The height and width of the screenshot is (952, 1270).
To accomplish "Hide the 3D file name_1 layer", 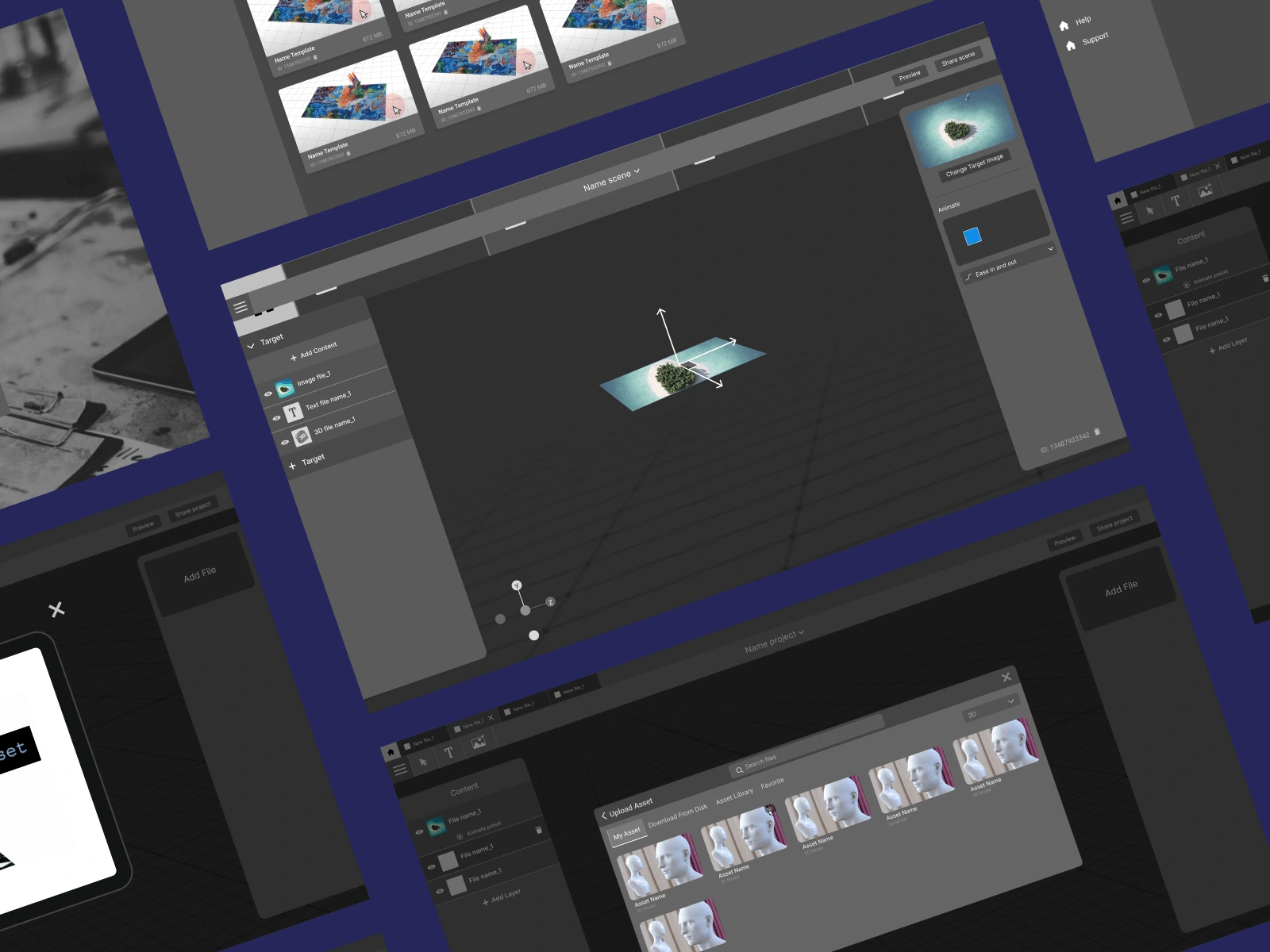I will tap(285, 442).
